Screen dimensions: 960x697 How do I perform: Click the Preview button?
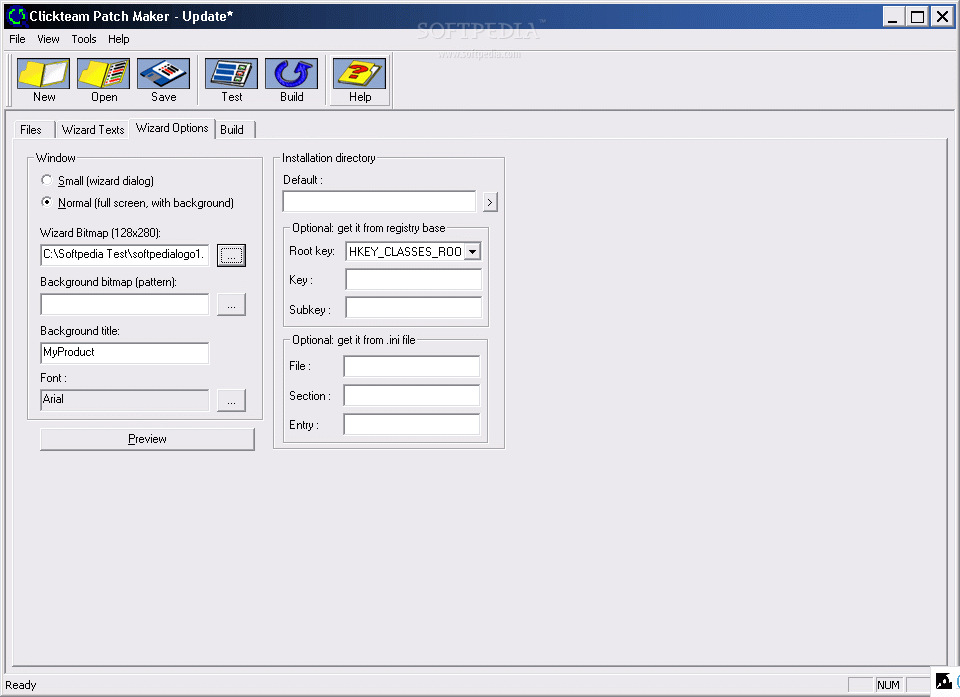(x=147, y=439)
